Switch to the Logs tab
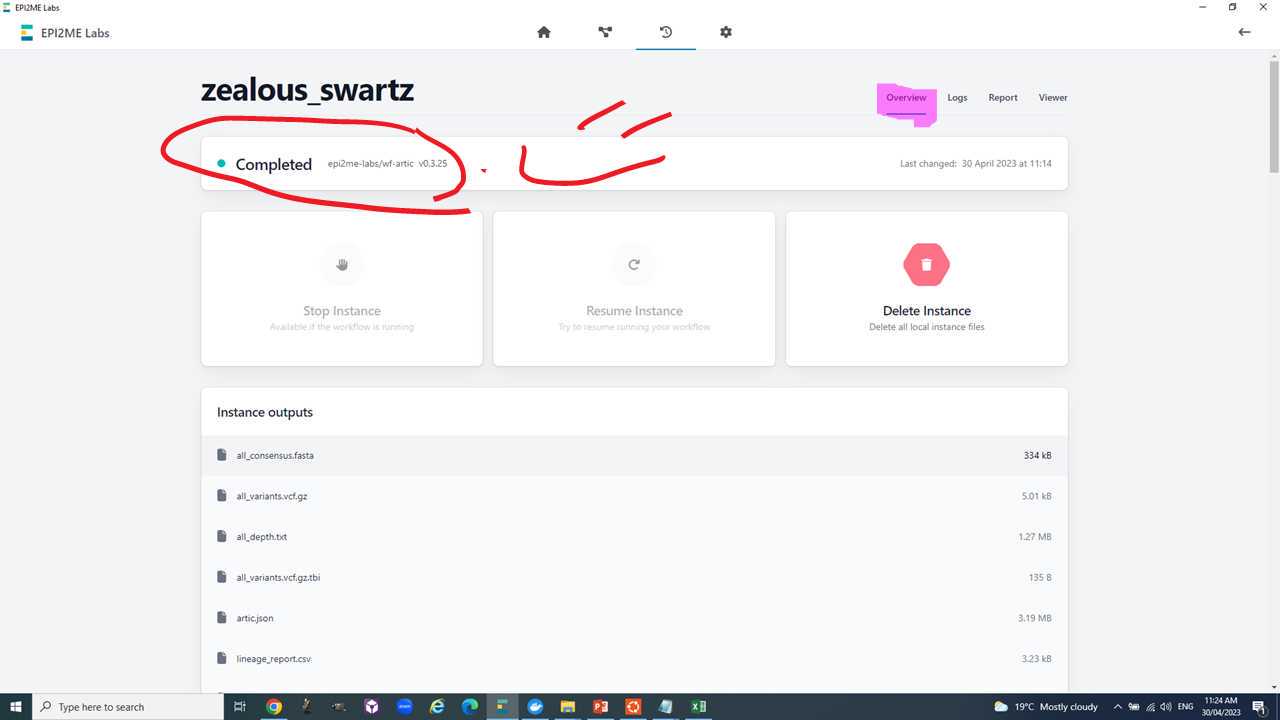Screen dimensions: 1280x720 957,98
